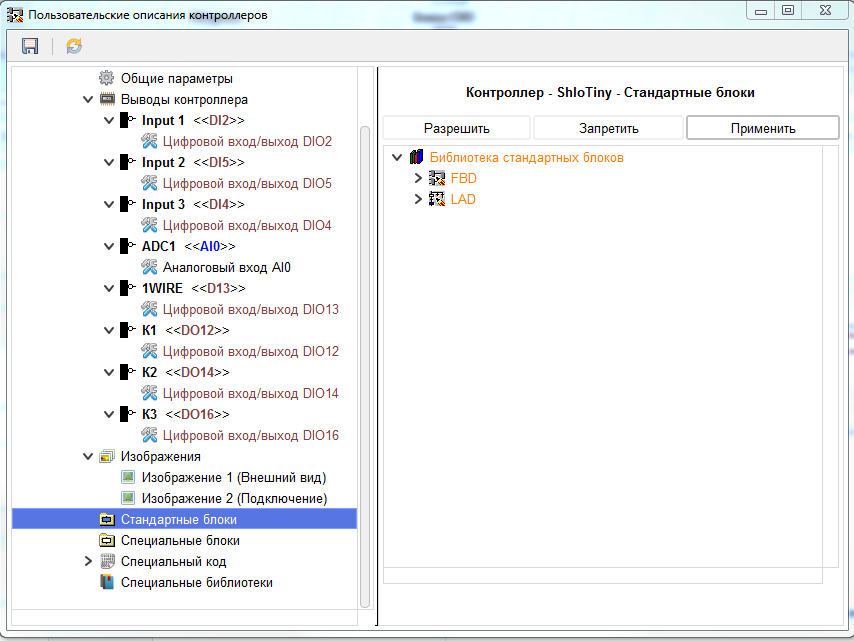Click the pin icon of Input 3
Image resolution: width=854 pixels, height=641 pixels.
click(128, 204)
